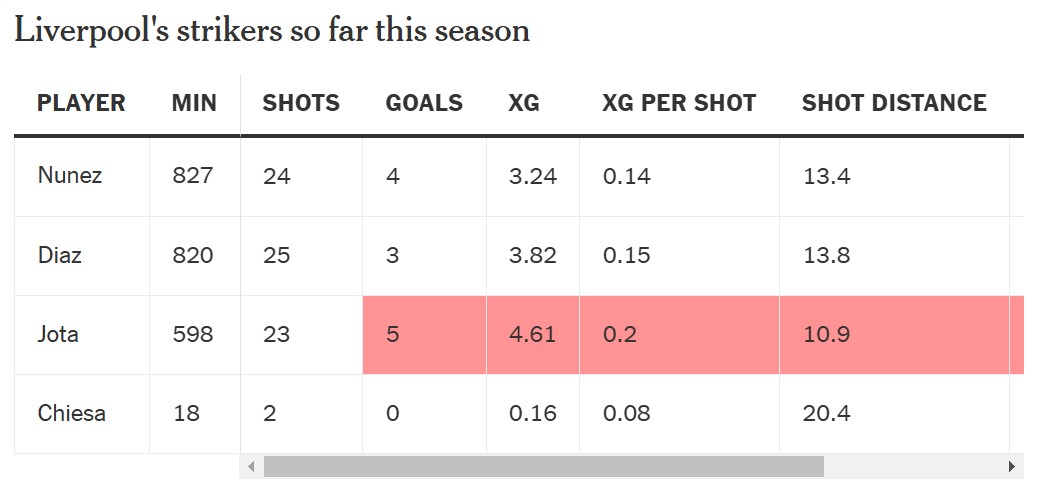Image resolution: width=1057 pixels, height=496 pixels.
Task: Click the Jota player name cell
Action: (58, 334)
